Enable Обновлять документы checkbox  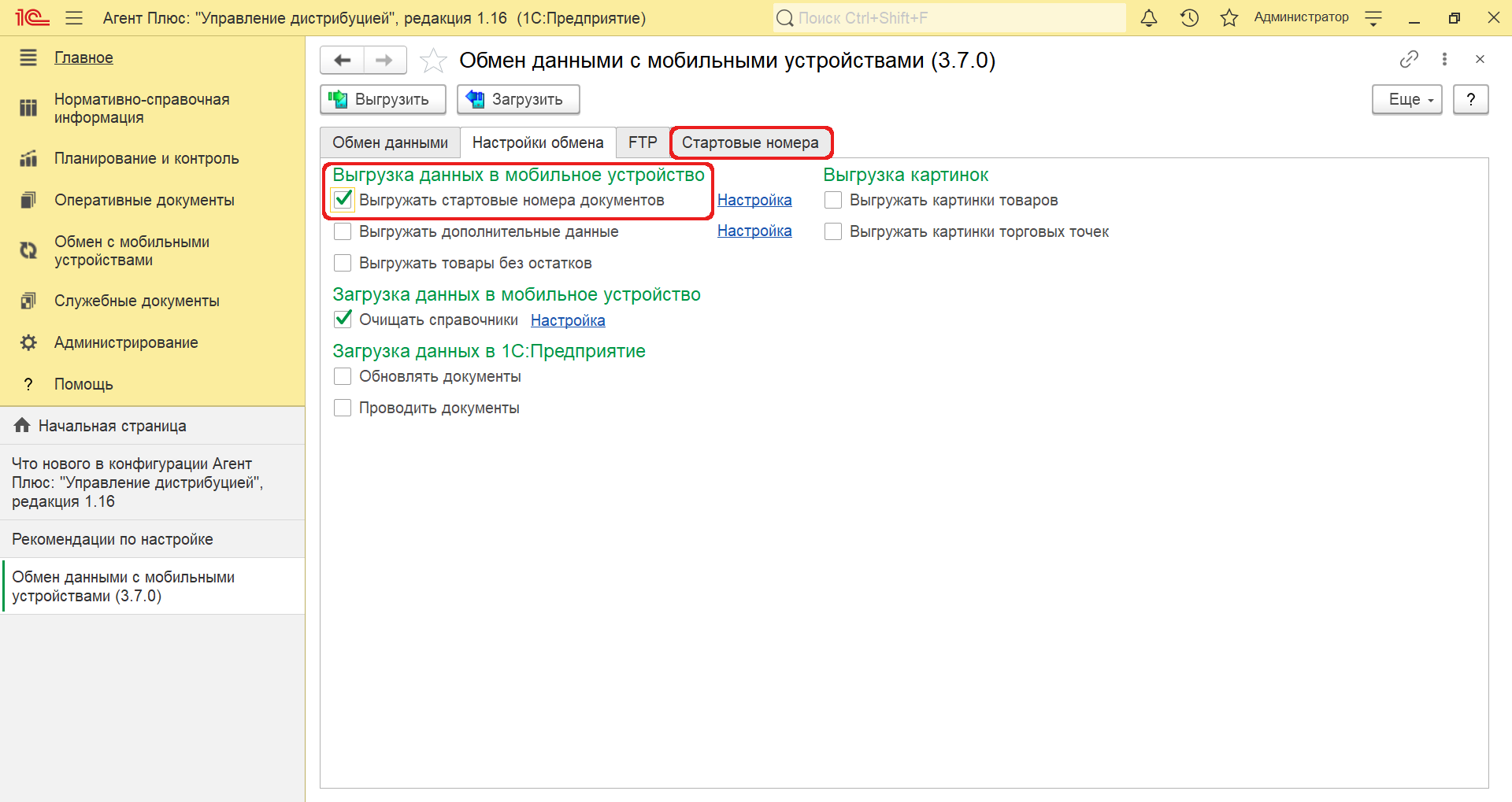point(343,376)
